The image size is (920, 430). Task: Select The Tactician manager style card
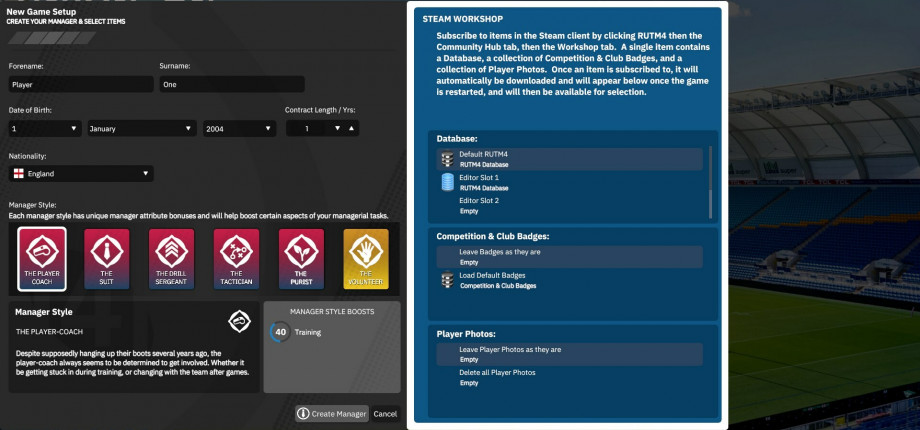coord(236,259)
